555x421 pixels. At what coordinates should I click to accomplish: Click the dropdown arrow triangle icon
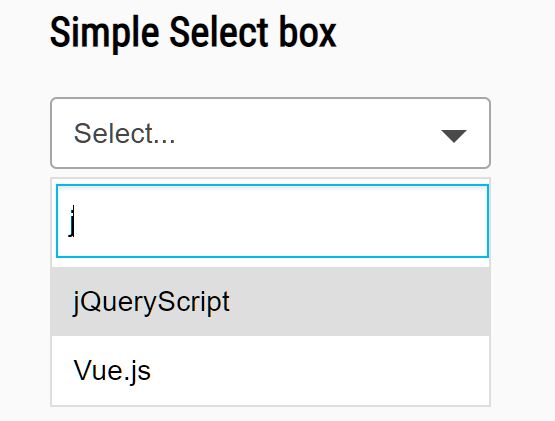coord(453,136)
